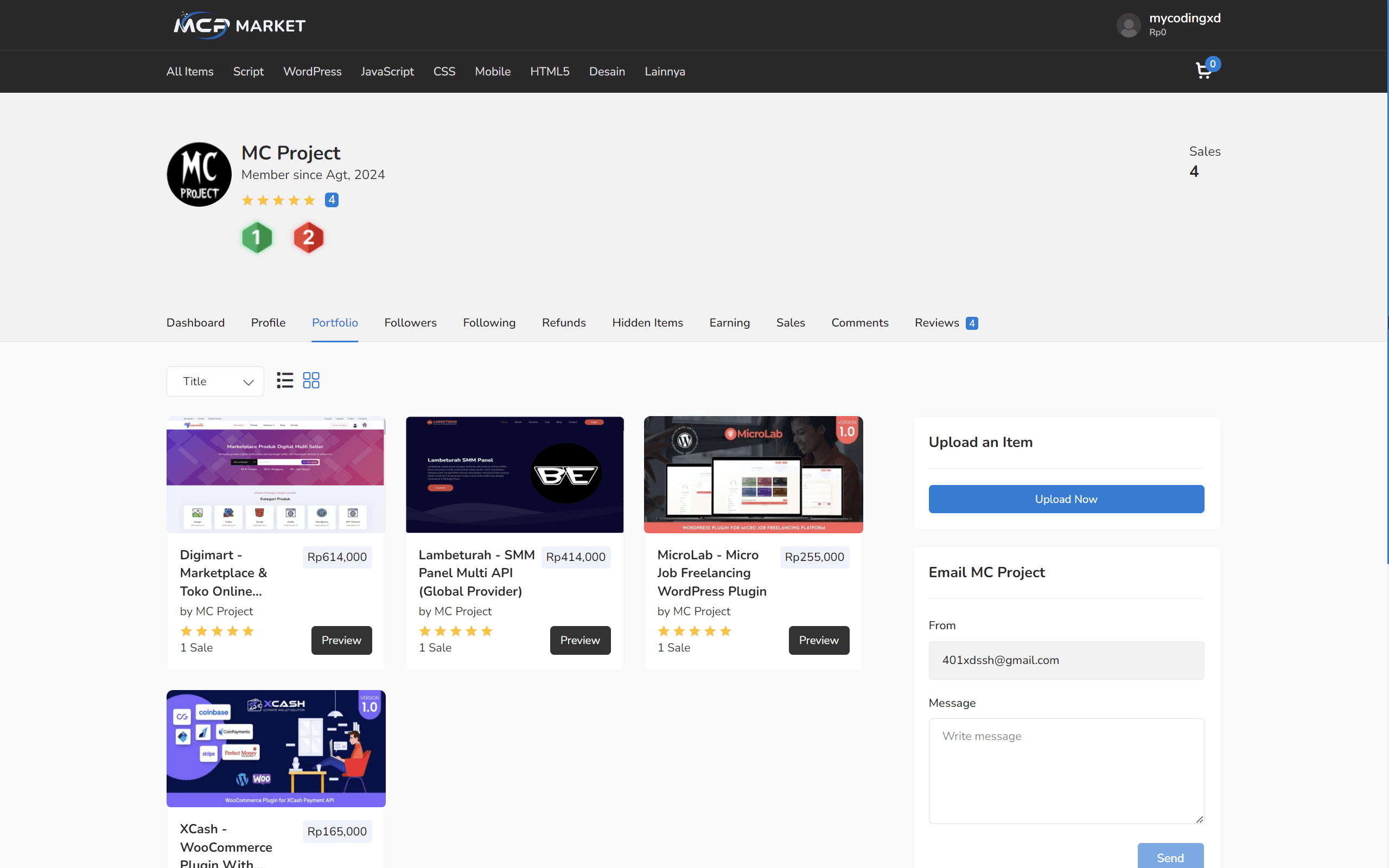
Task: Preview the Digimart item
Action: [x=341, y=640]
